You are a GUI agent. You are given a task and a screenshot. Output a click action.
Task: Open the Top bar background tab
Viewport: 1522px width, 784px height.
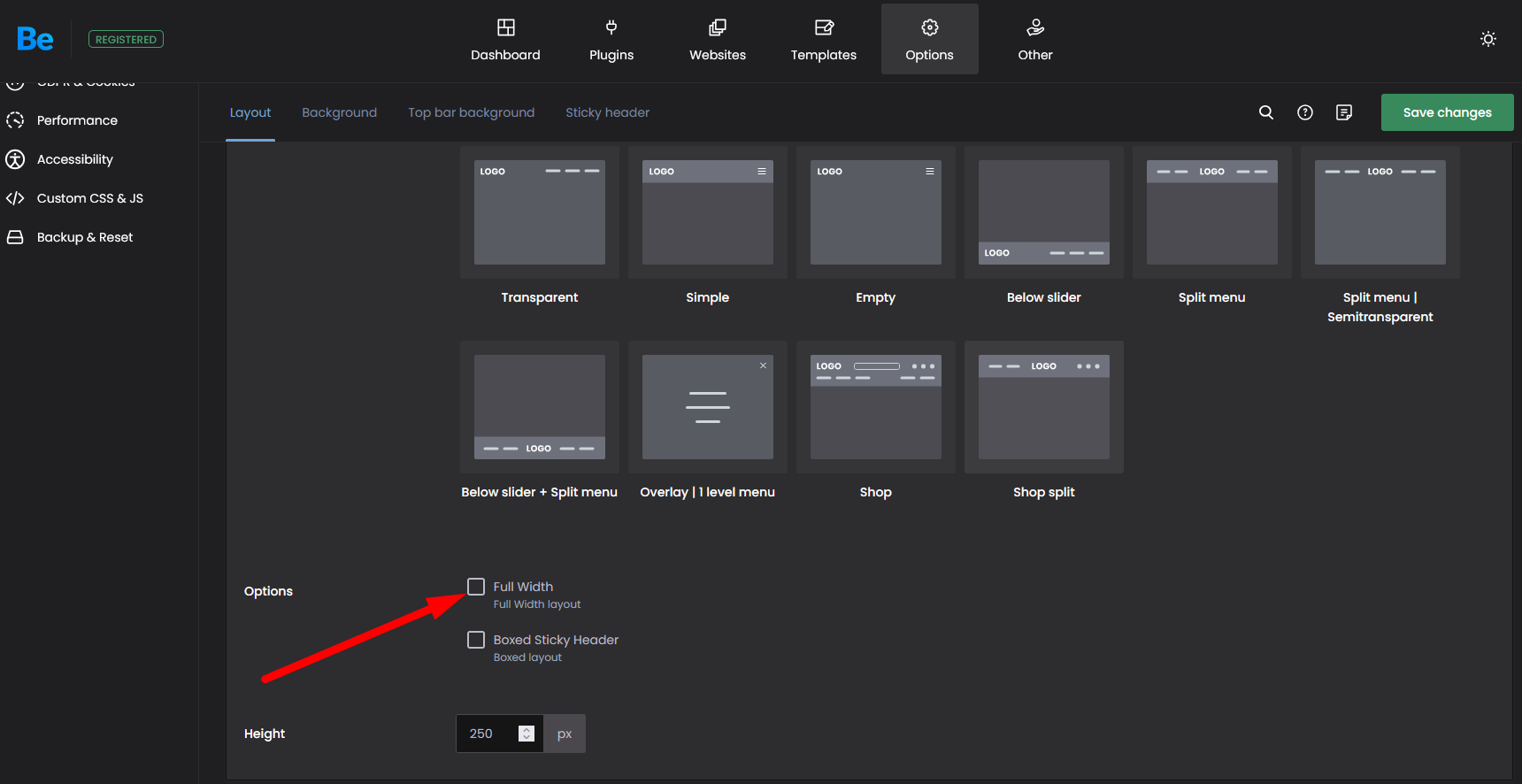(x=471, y=112)
